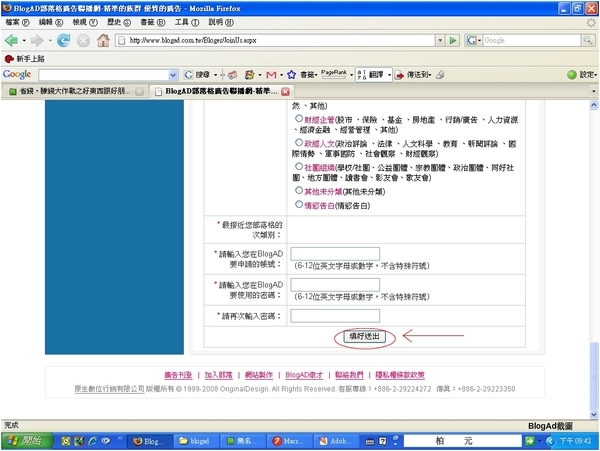Image resolution: width=600 pixels, height=451 pixels.
Task: Open the Gmail M icon on the Google toolbar
Action: click(271, 75)
